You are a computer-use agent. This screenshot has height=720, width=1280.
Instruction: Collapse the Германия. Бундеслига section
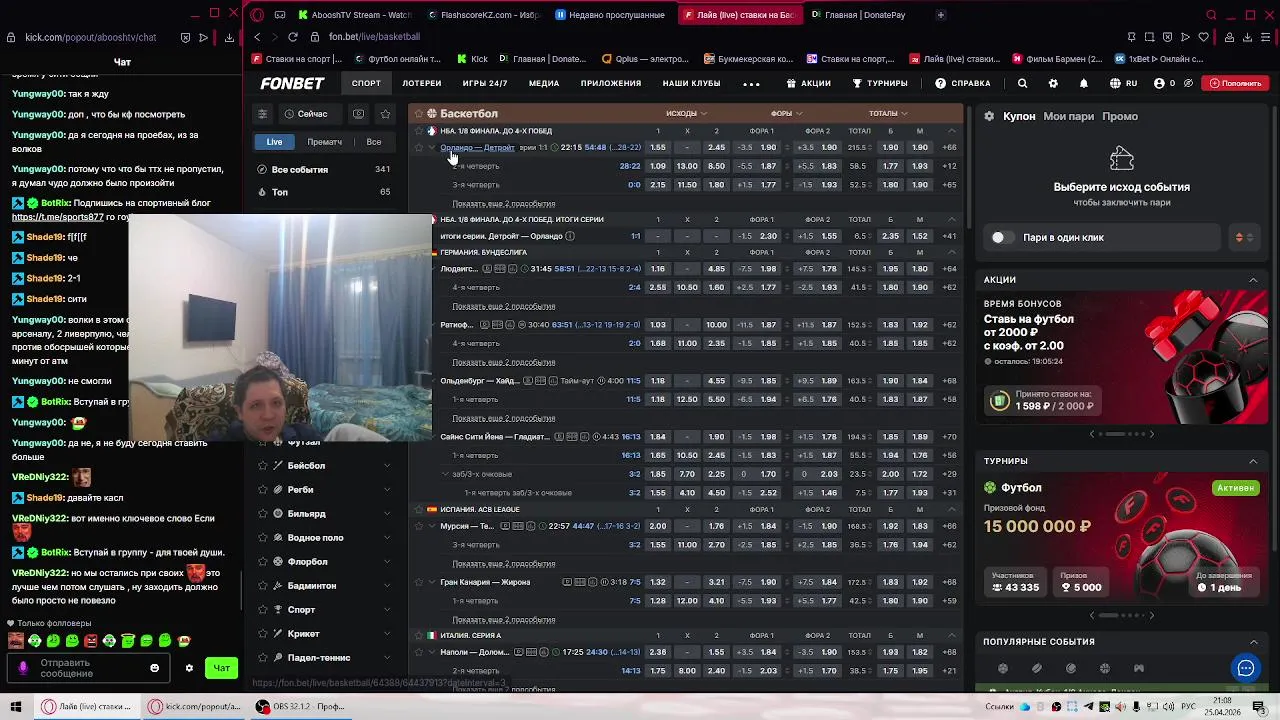pyautogui.click(x=951, y=253)
